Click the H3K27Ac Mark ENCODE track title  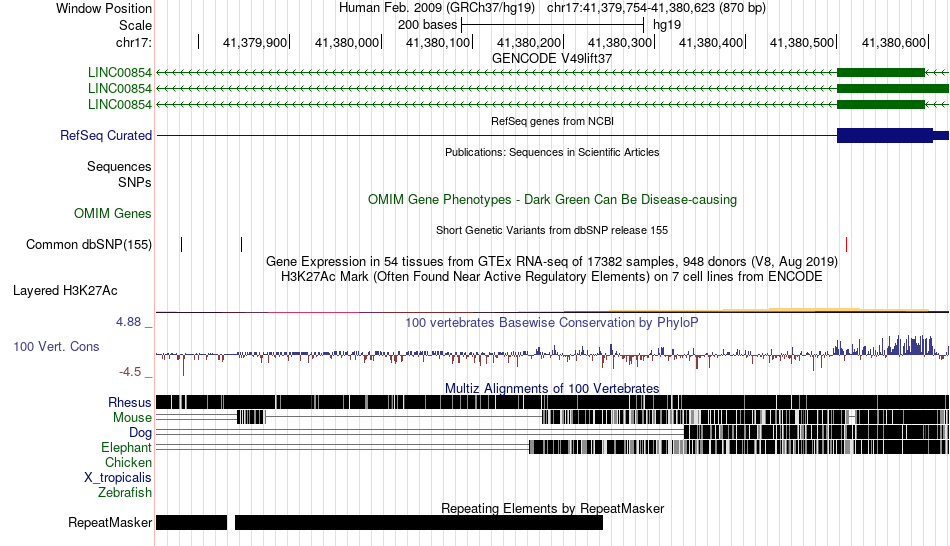click(x=552, y=277)
